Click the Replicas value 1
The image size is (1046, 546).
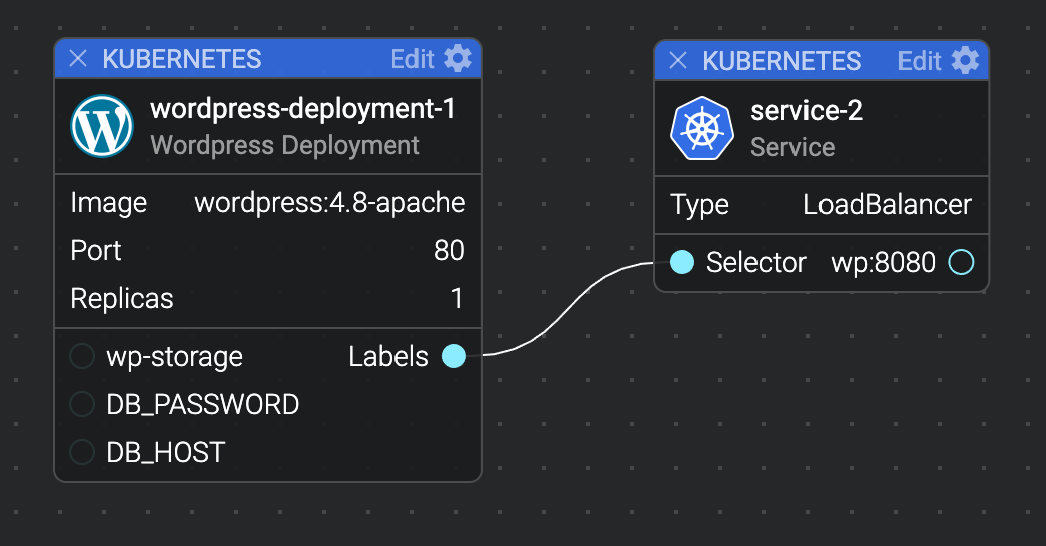tap(457, 298)
